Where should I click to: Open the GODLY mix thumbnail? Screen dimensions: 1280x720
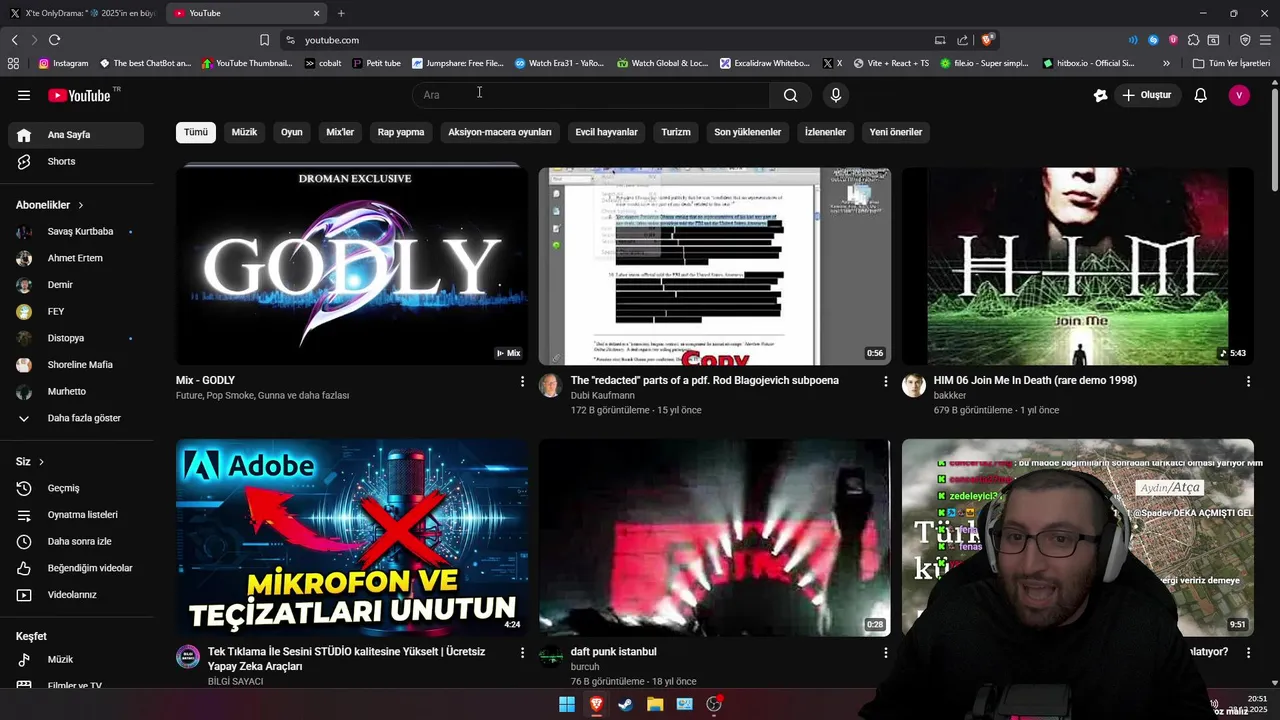point(352,266)
